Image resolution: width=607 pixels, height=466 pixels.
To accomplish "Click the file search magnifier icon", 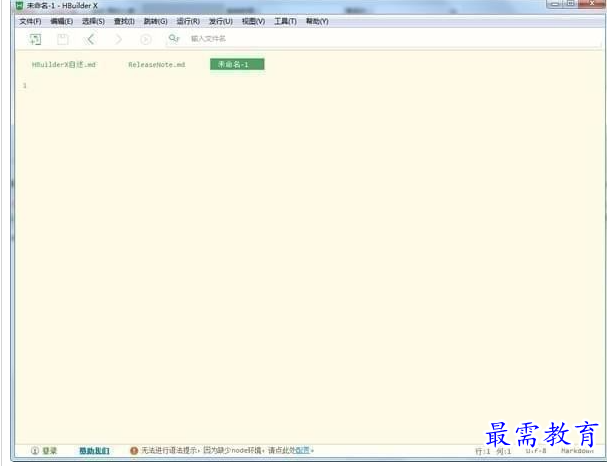I will pos(174,38).
